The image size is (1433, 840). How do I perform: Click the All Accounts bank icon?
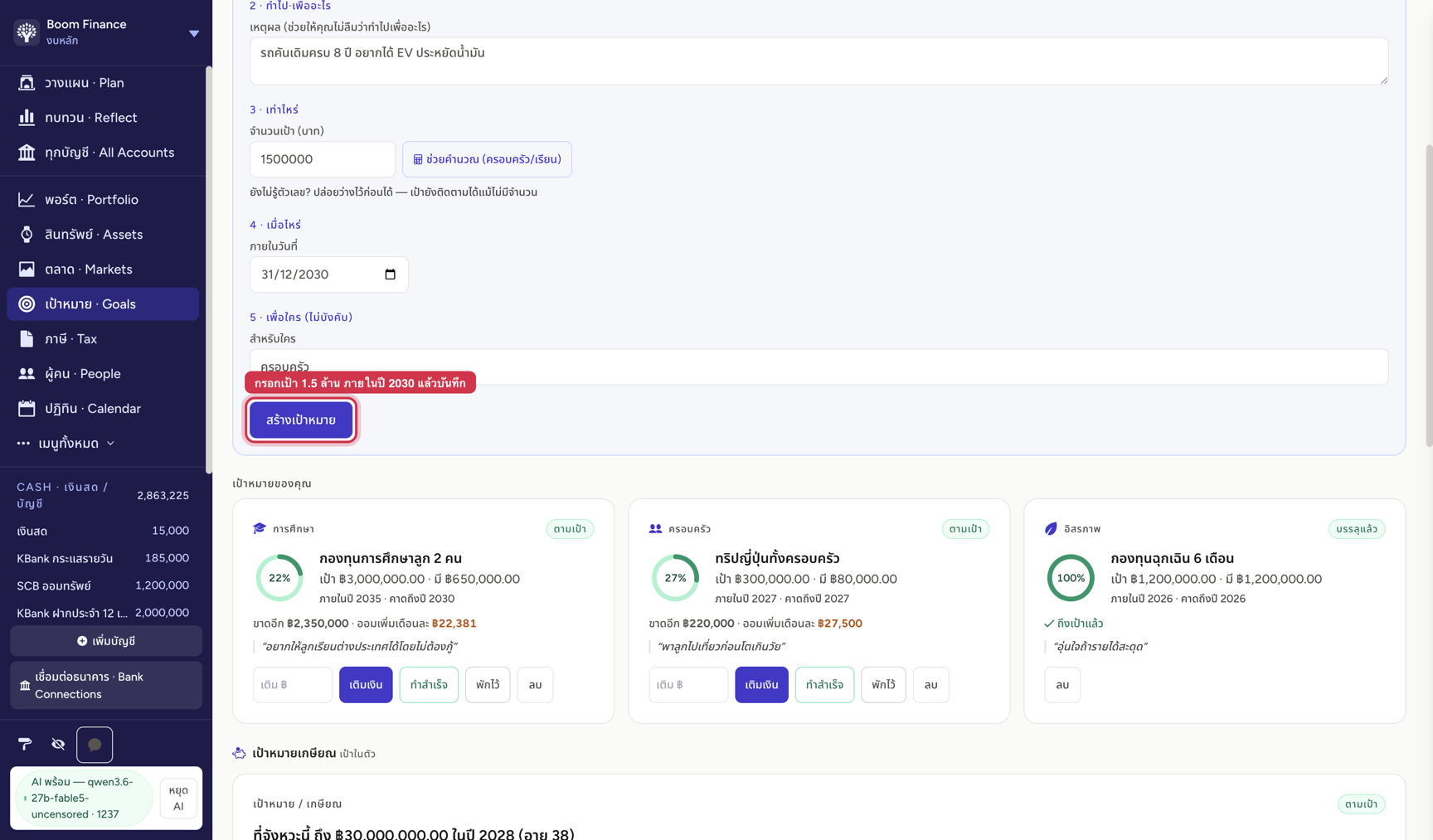[27, 153]
